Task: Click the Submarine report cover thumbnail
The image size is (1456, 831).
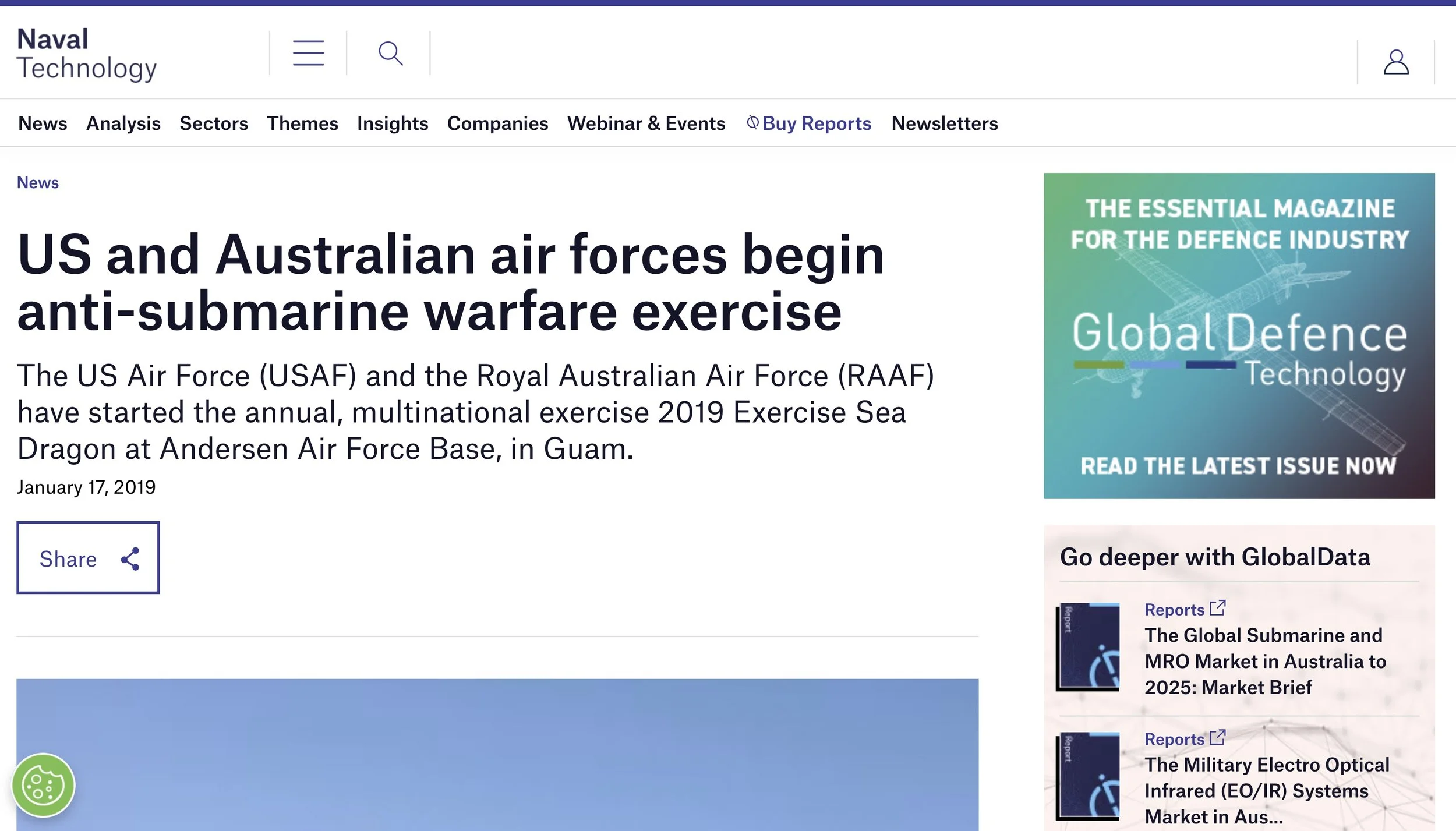Action: click(1088, 647)
